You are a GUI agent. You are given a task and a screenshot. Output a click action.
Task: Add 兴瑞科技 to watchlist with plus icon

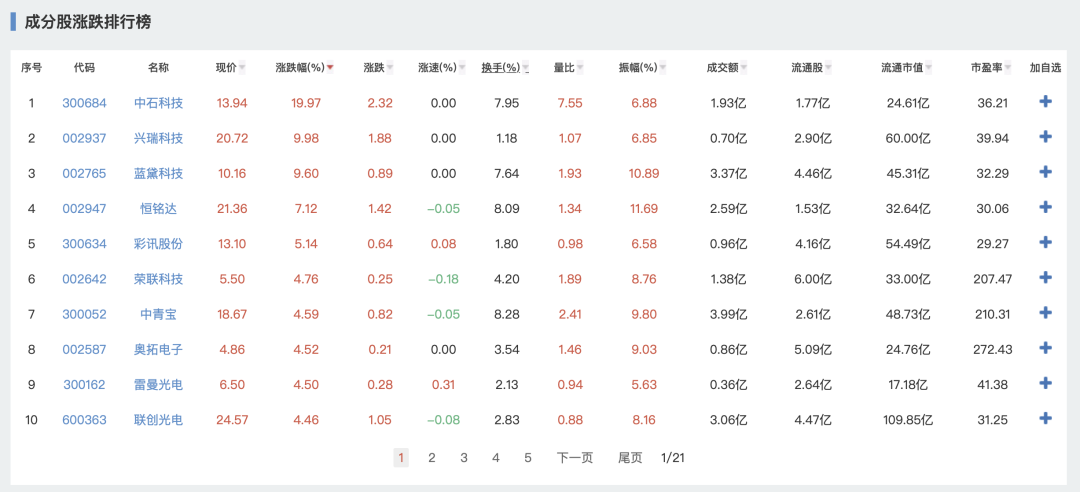(1046, 137)
